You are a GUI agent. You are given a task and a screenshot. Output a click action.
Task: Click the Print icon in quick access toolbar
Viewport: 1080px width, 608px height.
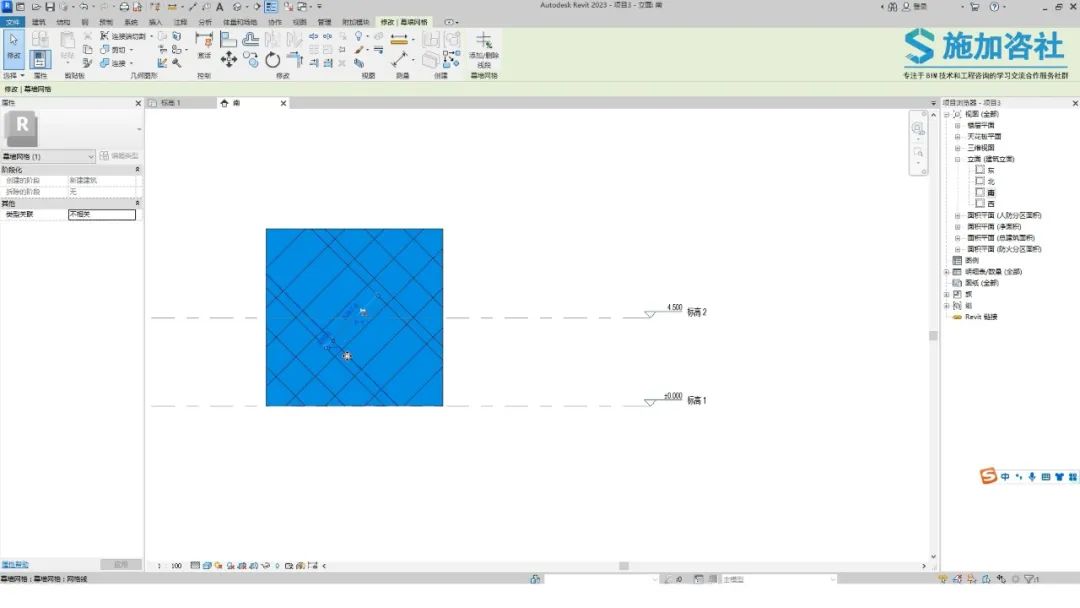click(x=124, y=7)
